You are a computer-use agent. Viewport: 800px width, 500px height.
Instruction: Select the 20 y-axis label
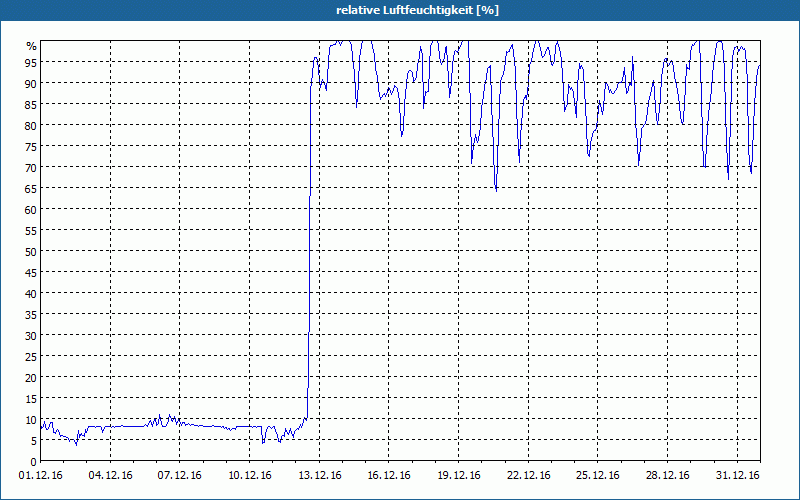click(x=31, y=378)
